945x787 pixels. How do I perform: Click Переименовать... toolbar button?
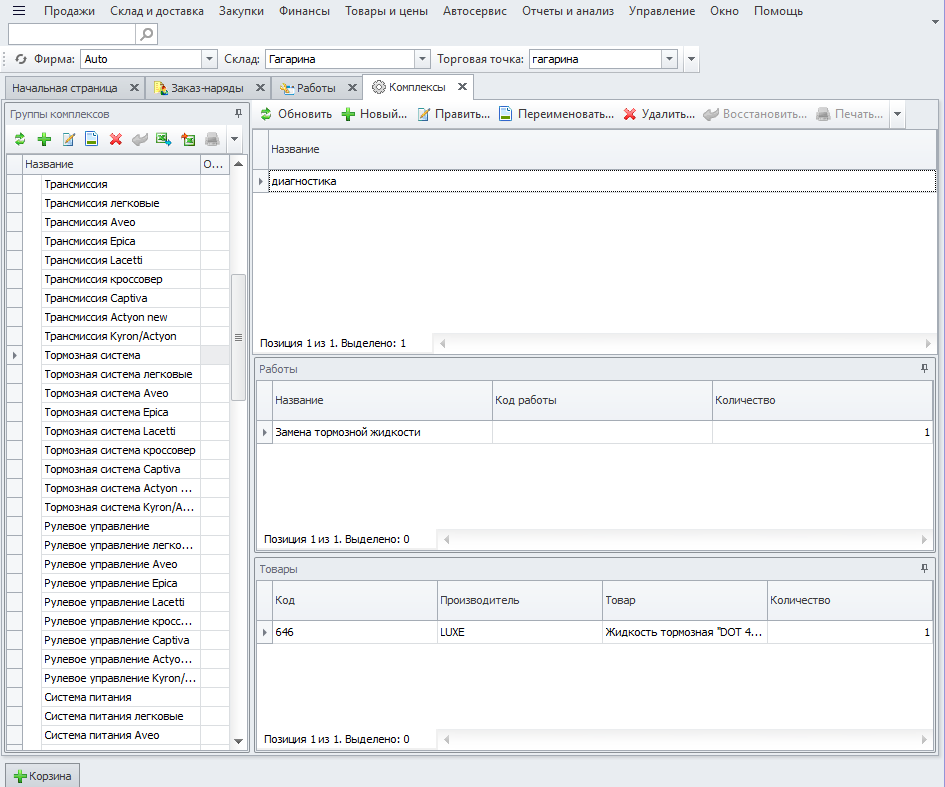click(x=557, y=114)
